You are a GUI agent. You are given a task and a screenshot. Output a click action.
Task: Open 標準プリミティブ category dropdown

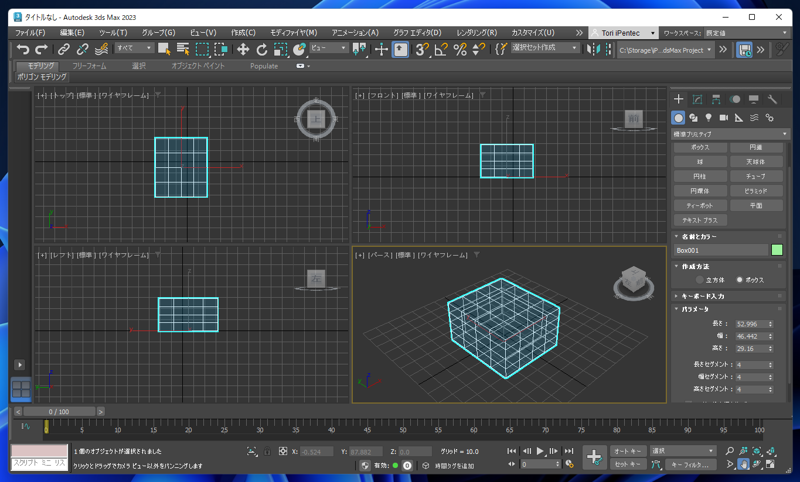pos(730,134)
